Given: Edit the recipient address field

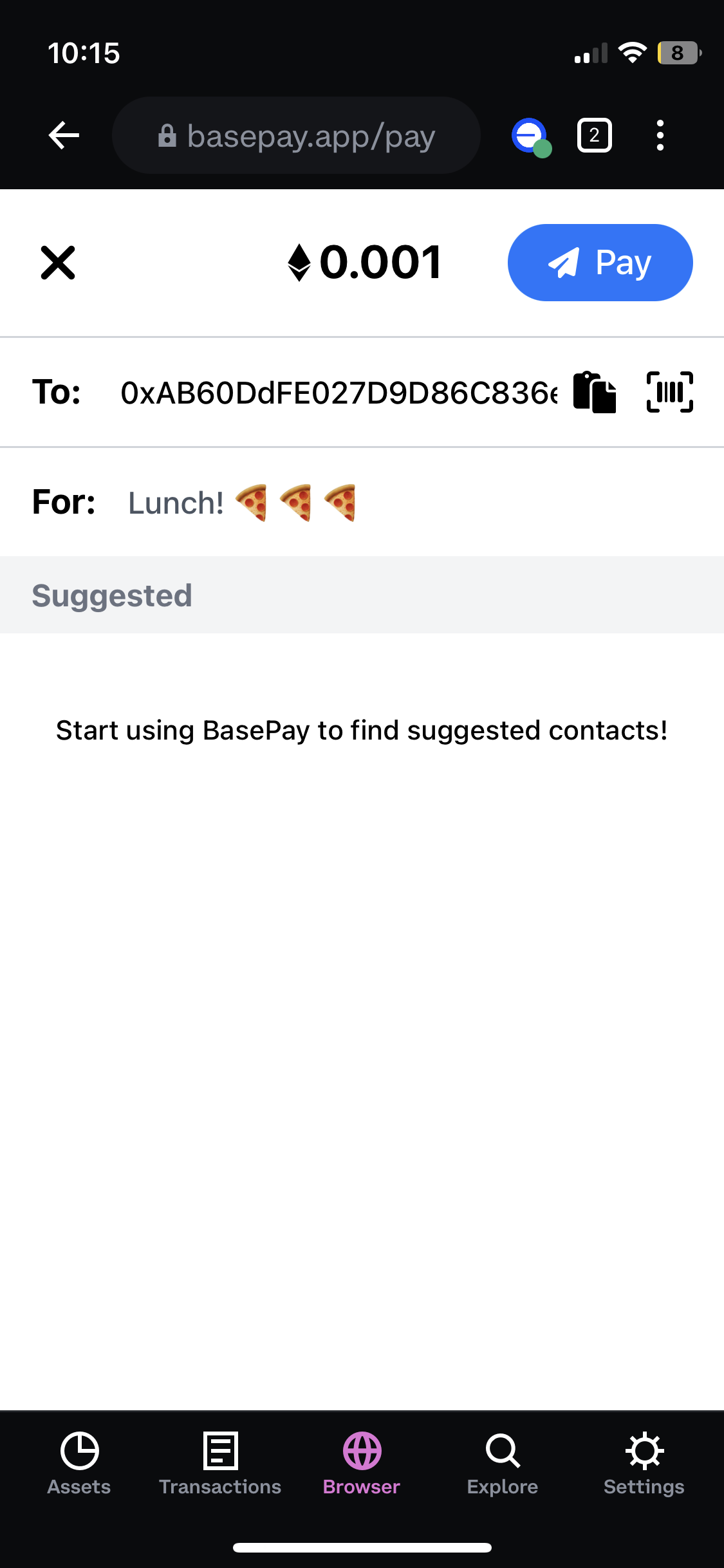Looking at the screenshot, I should click(x=339, y=393).
